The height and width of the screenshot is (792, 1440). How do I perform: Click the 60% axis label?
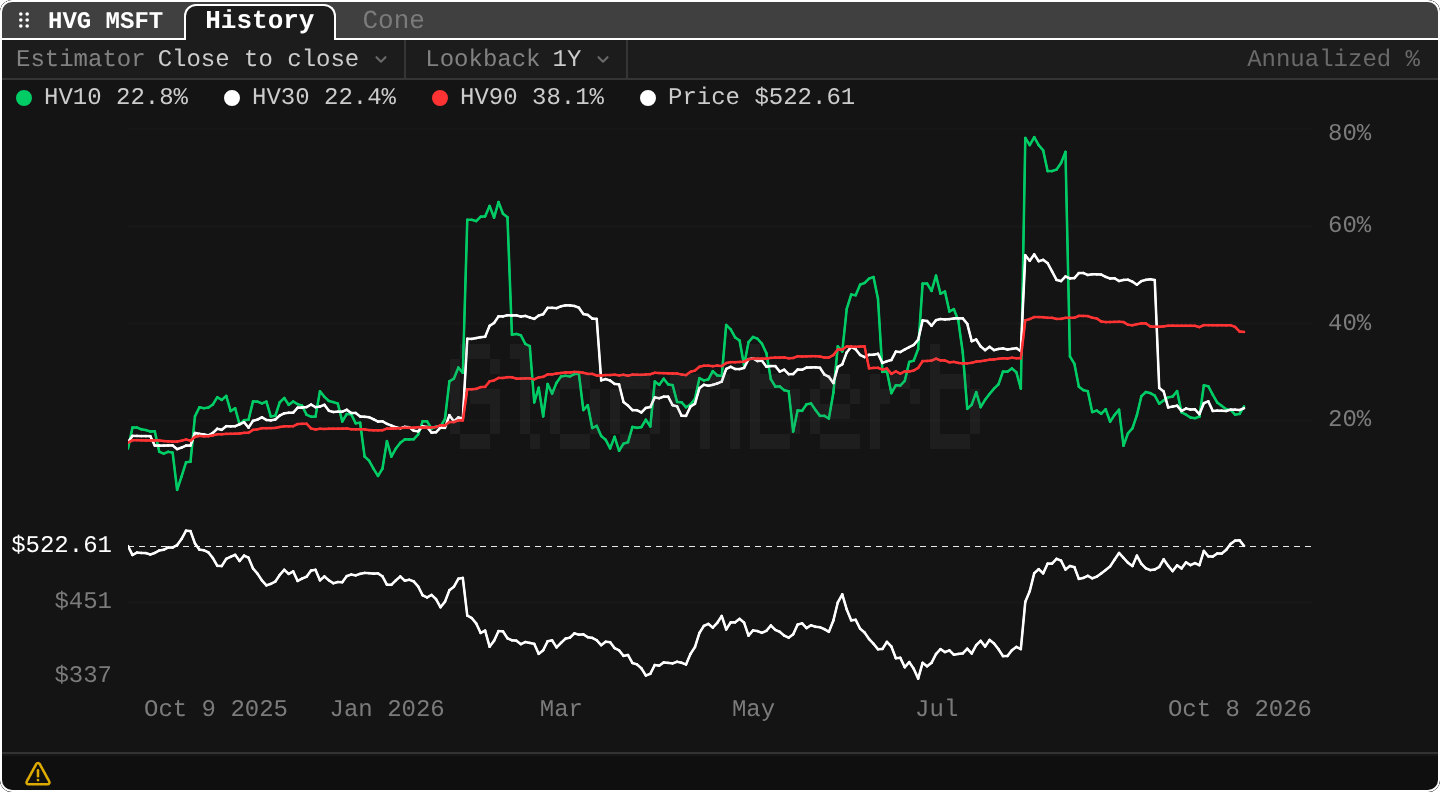[x=1349, y=226]
